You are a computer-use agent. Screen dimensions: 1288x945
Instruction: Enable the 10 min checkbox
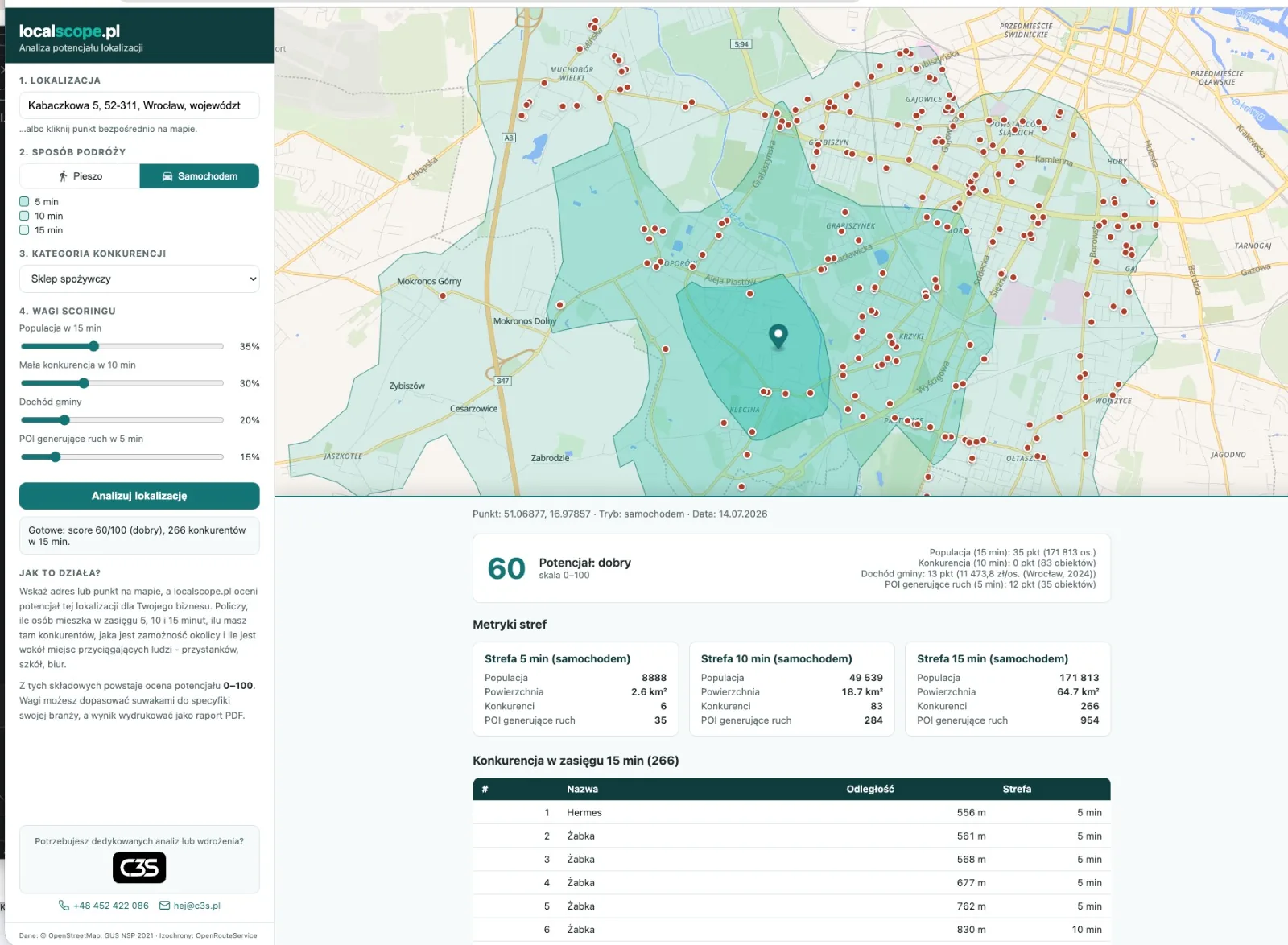click(24, 216)
